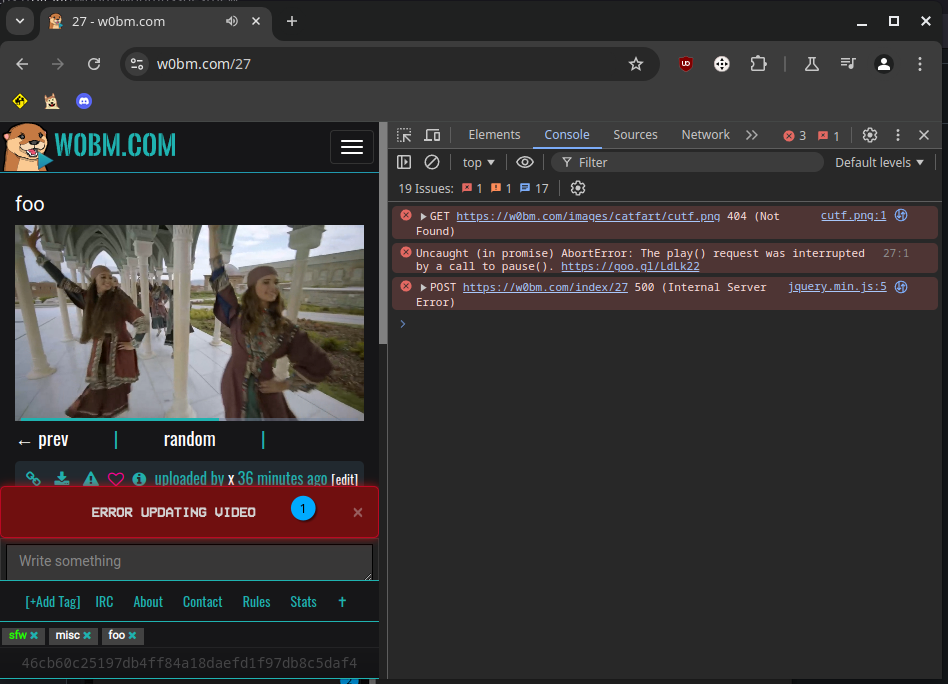The width and height of the screenshot is (948, 684).
Task: Open the Chrome three-dot menu
Action: tap(920, 64)
